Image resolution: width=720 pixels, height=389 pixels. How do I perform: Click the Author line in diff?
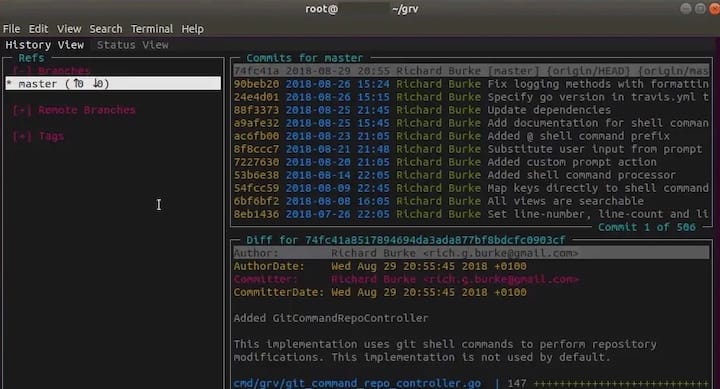coord(471,253)
